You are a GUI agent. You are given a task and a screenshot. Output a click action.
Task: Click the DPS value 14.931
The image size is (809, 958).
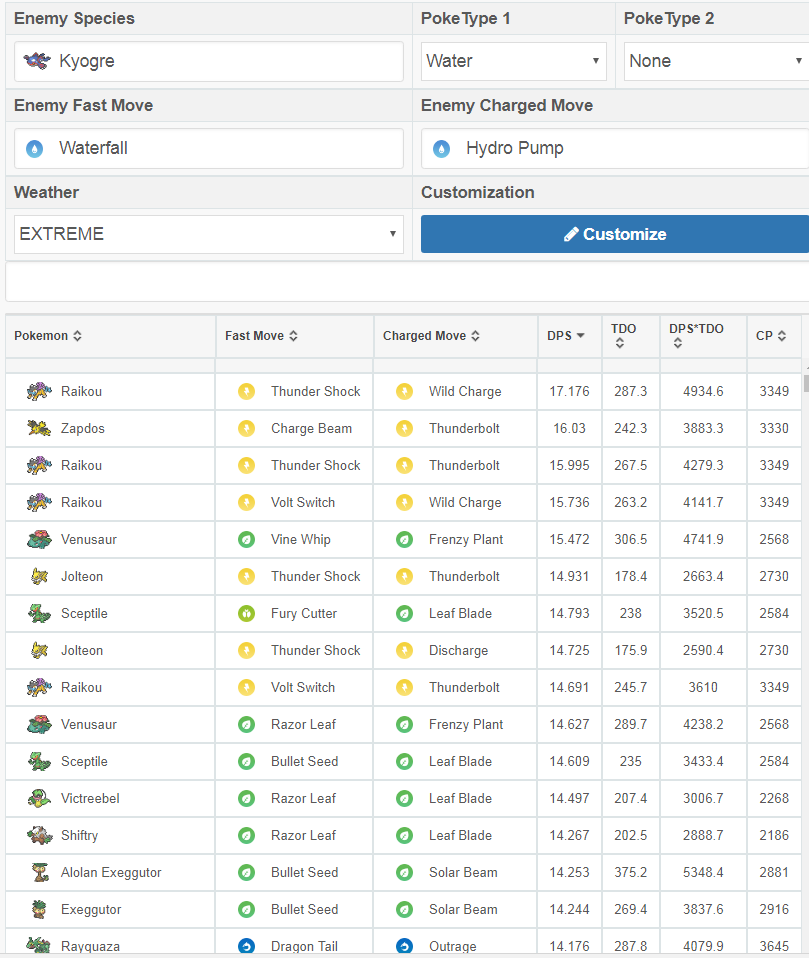pos(569,576)
